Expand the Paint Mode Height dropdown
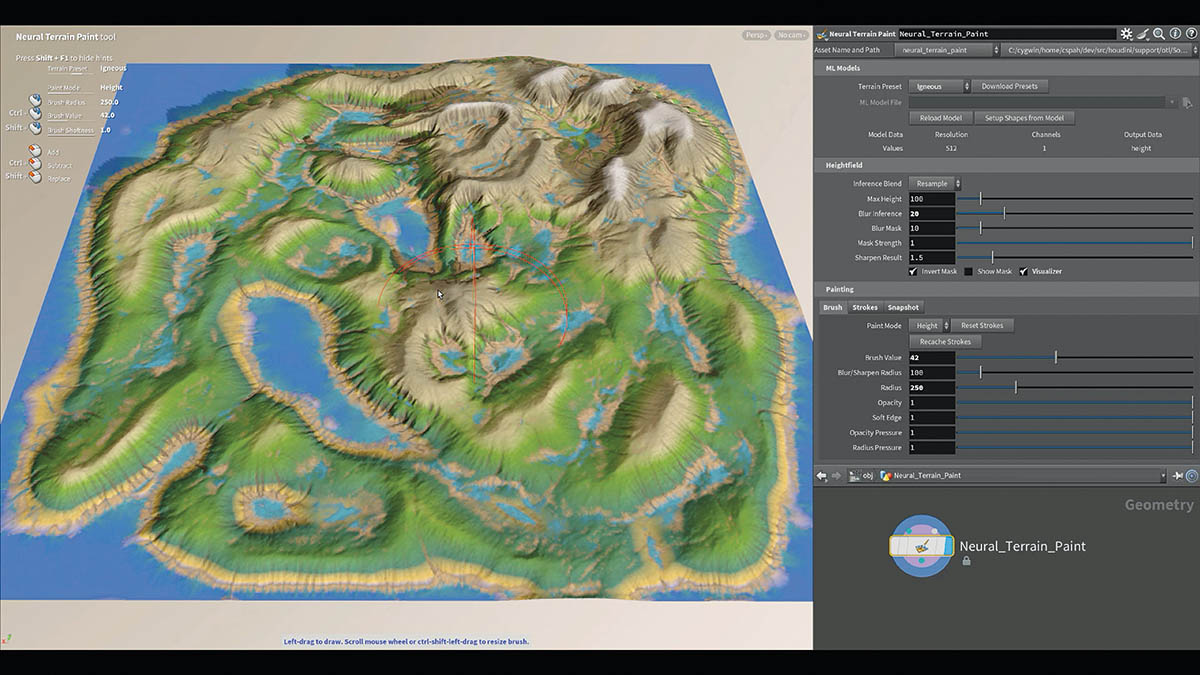 click(x=929, y=325)
